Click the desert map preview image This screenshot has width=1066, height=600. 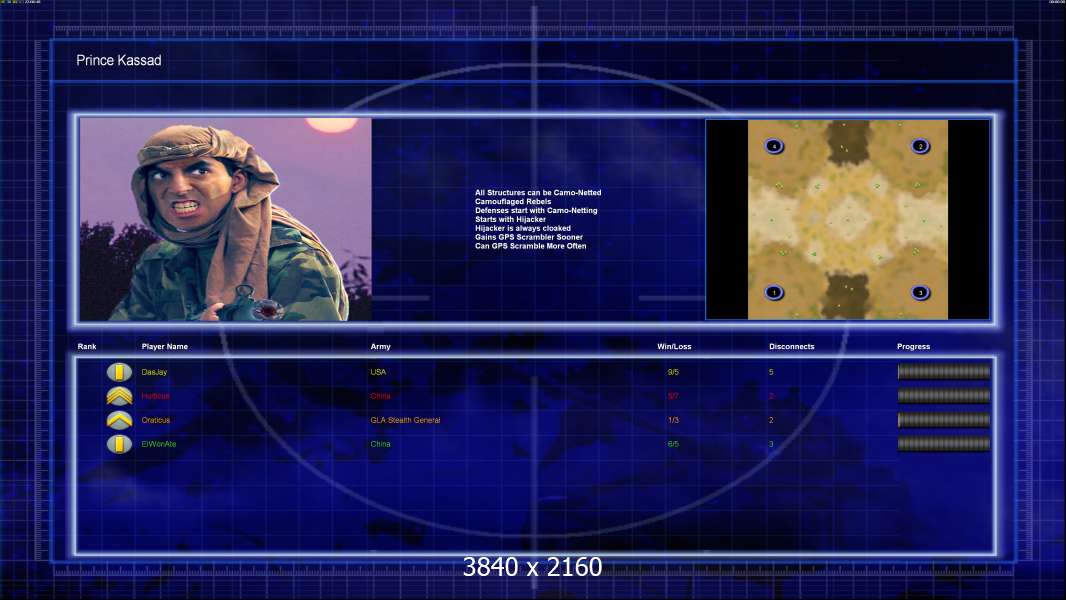pos(848,219)
